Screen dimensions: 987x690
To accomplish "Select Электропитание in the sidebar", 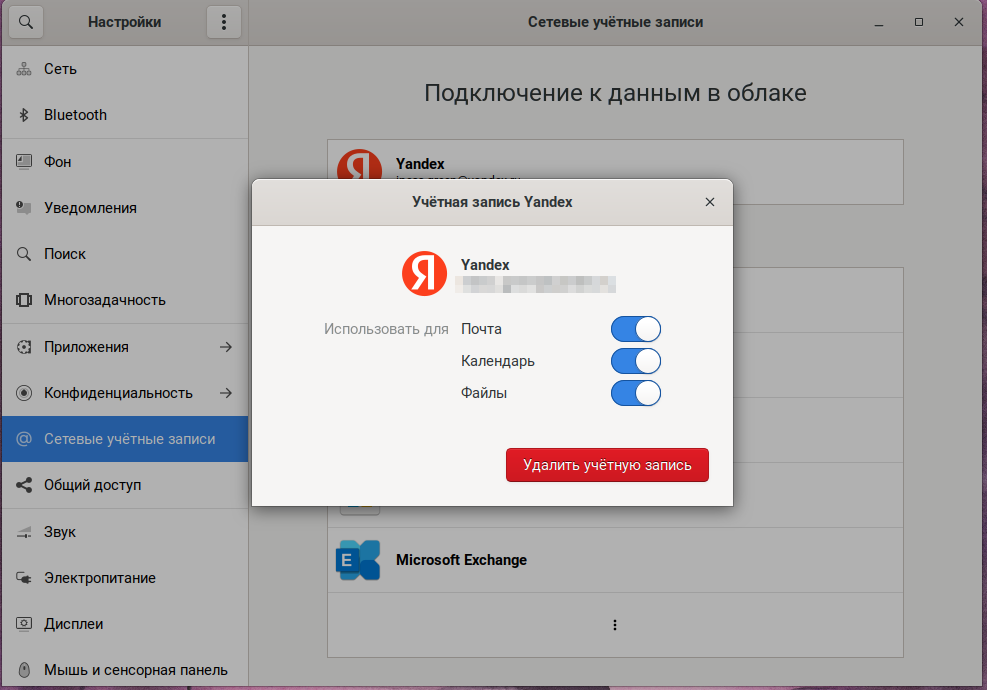I will pos(99,578).
